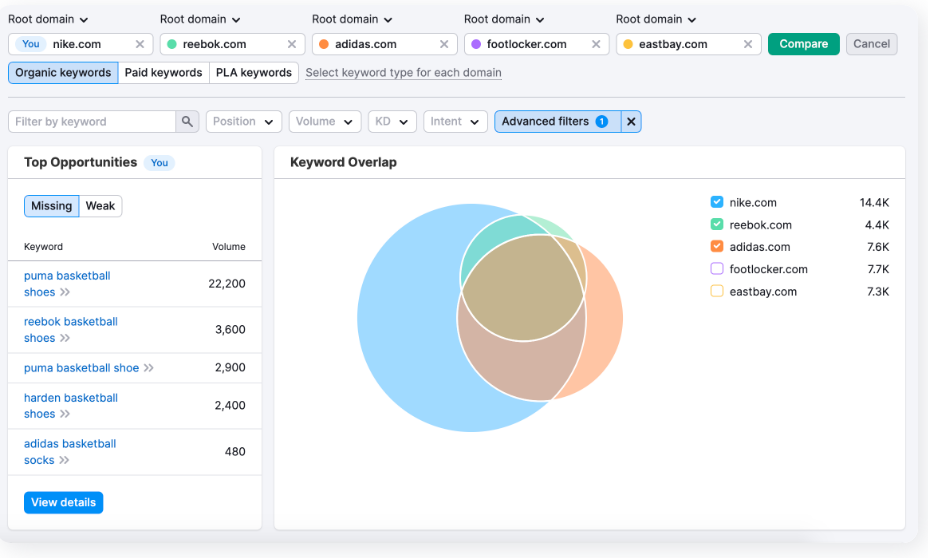This screenshot has height=558, width=928.
Task: Click the purple dot beside footlocker.com
Action: pos(476,44)
